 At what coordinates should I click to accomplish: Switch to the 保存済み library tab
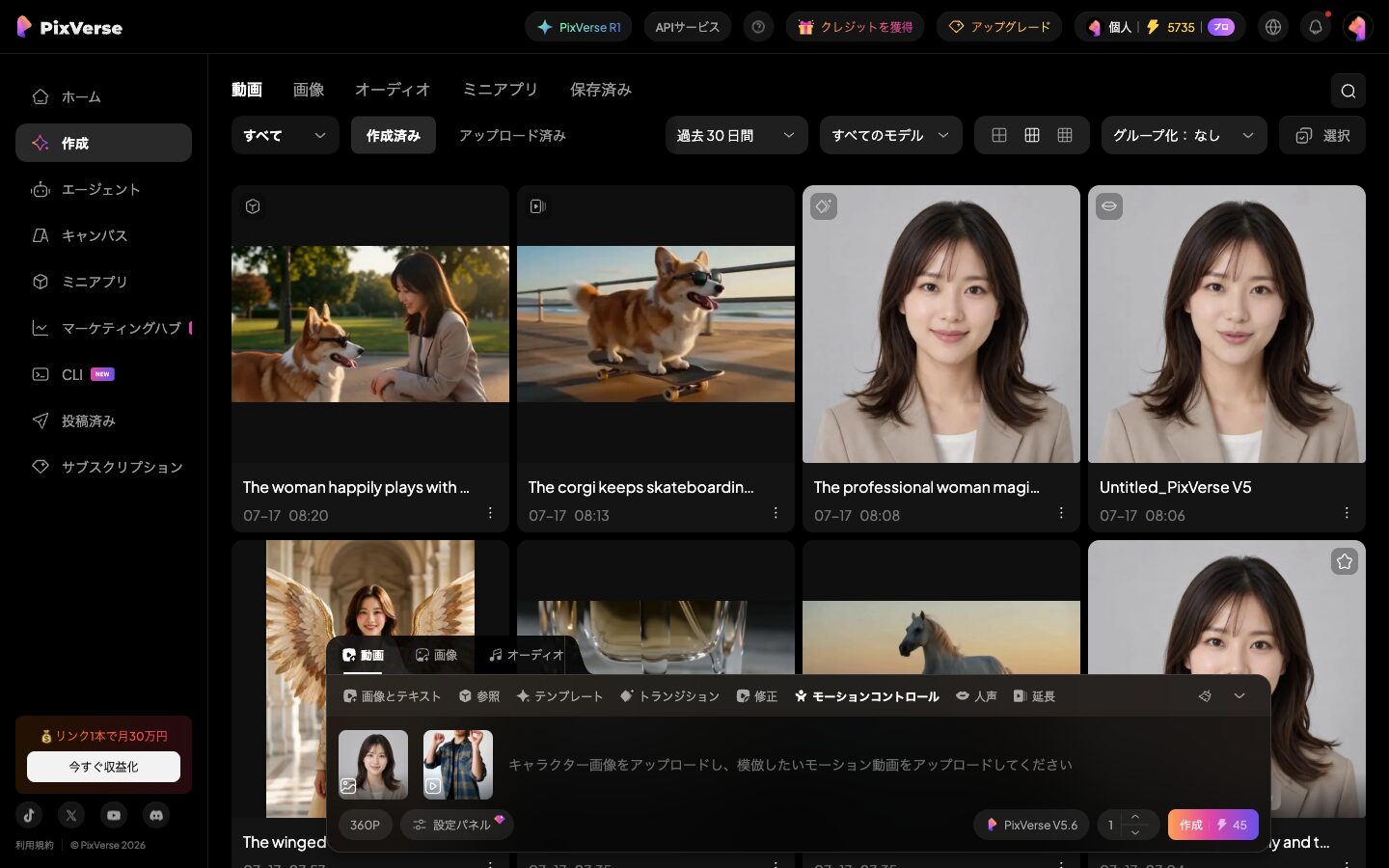600,90
